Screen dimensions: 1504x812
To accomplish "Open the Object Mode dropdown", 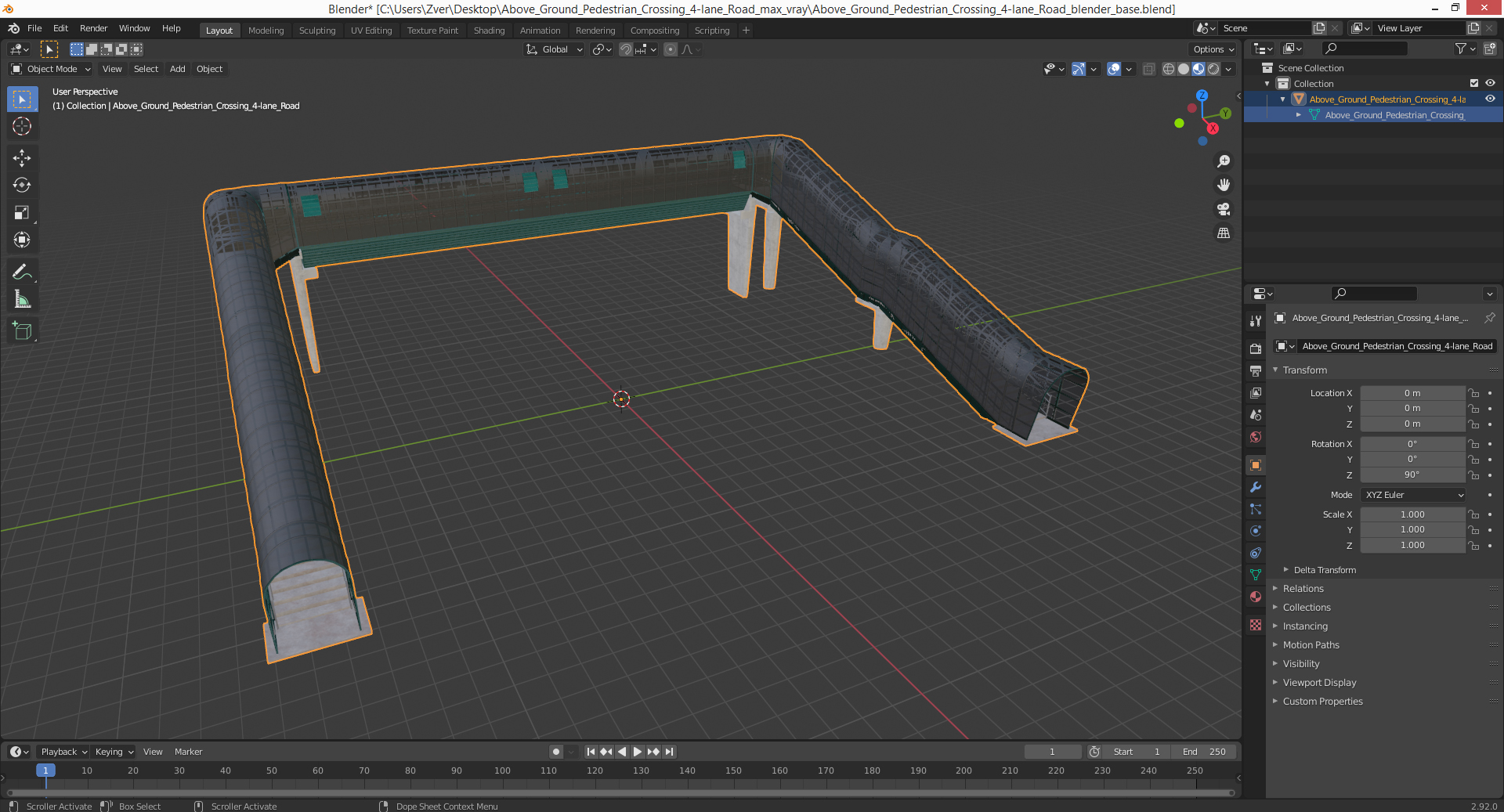I will pos(51,69).
